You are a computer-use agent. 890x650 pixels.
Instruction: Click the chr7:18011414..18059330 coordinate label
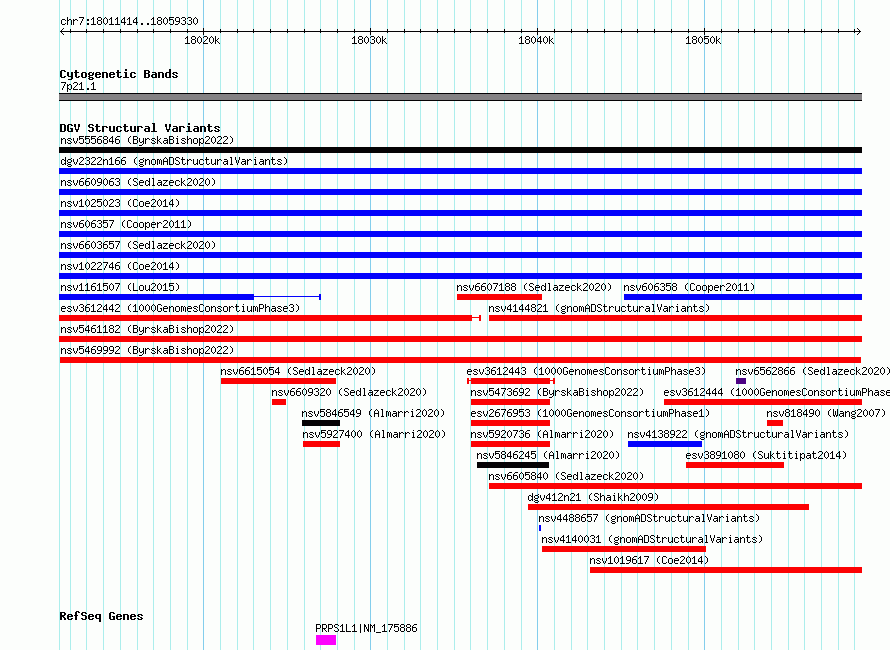[x=129, y=21]
